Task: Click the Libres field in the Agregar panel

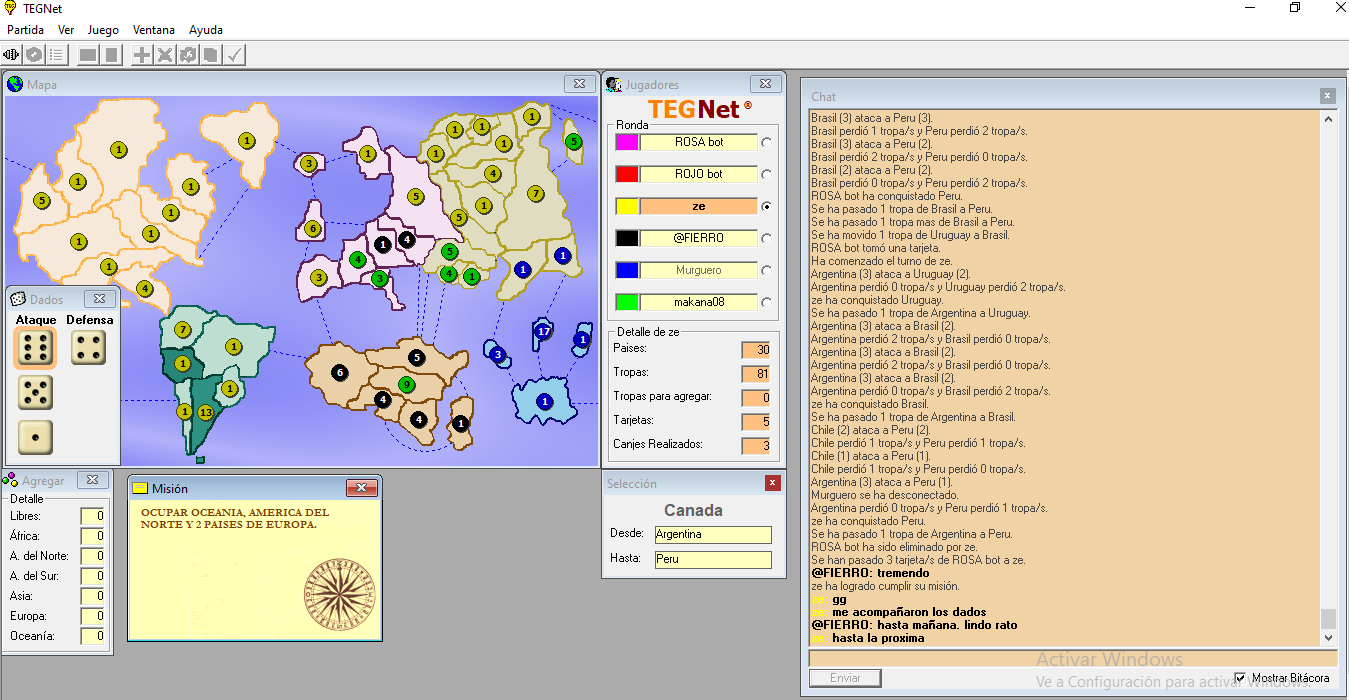Action: coord(93,516)
